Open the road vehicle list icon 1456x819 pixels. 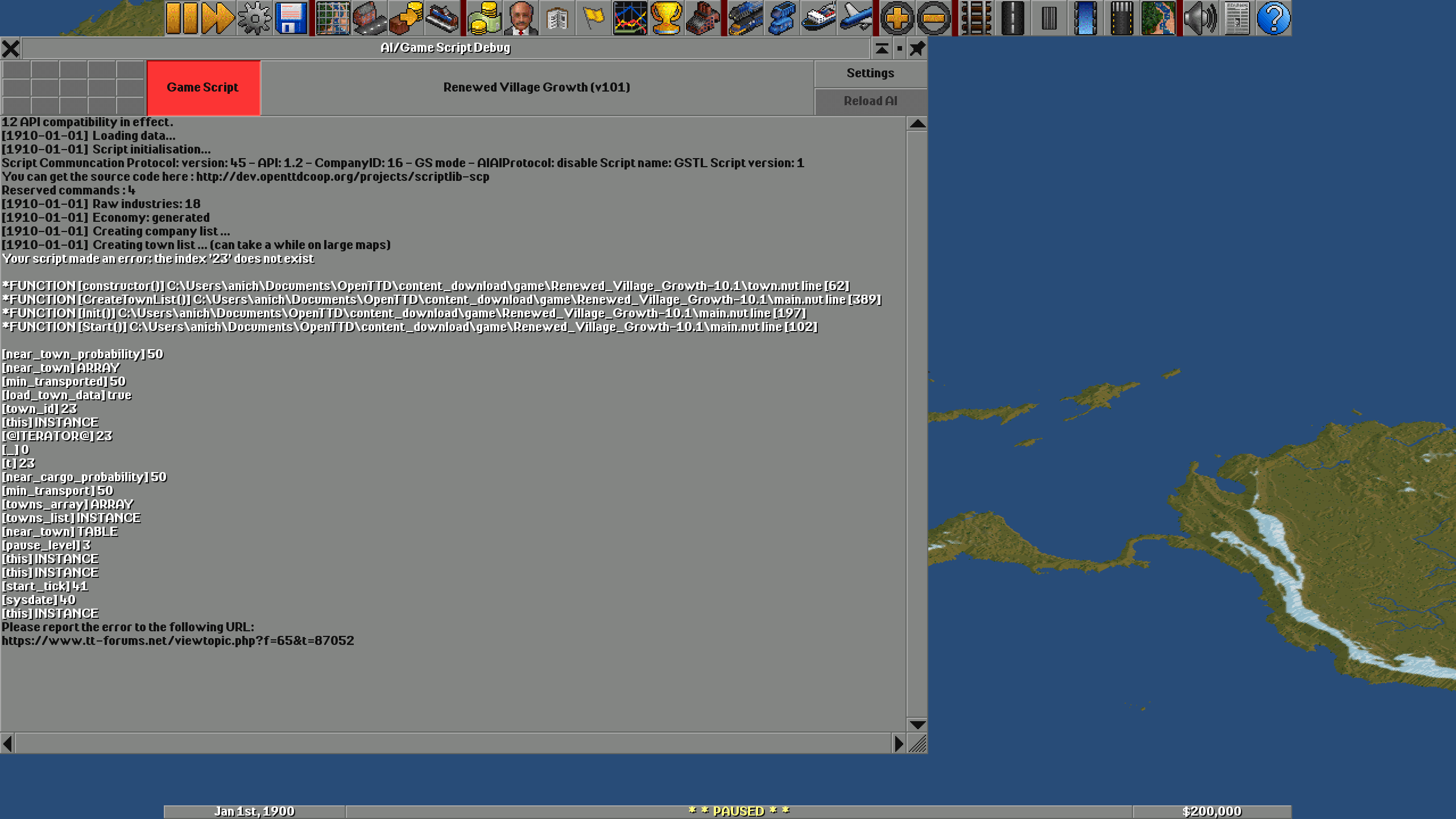(781, 18)
